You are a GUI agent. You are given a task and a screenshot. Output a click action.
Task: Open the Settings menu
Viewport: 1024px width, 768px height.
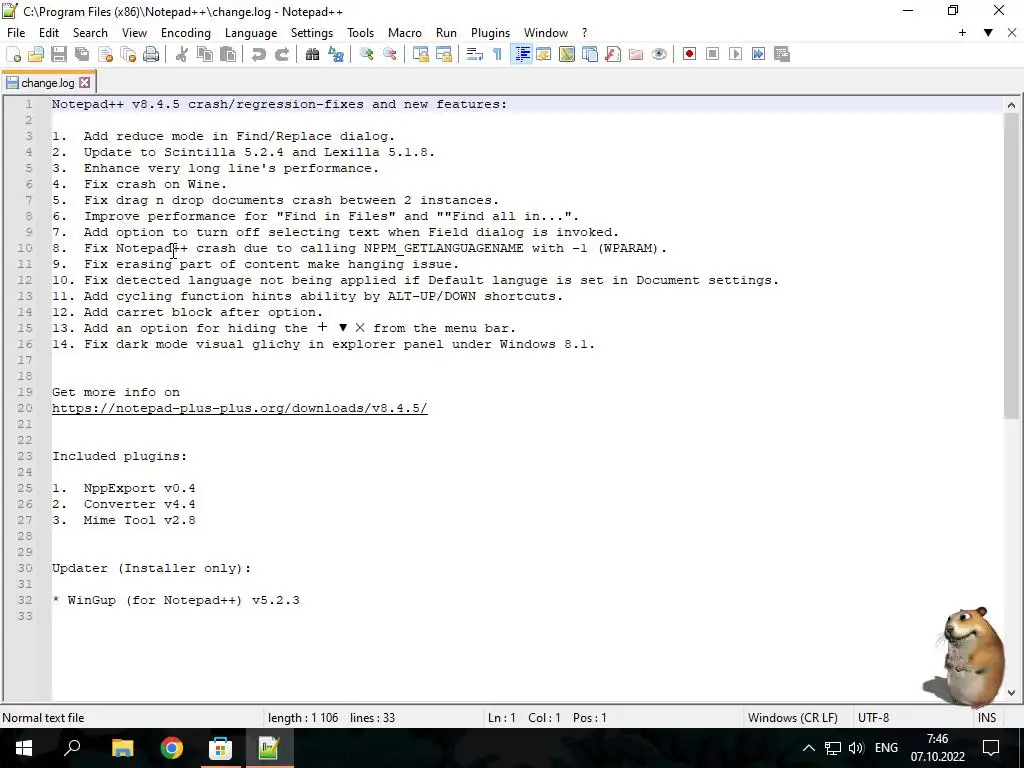click(312, 33)
